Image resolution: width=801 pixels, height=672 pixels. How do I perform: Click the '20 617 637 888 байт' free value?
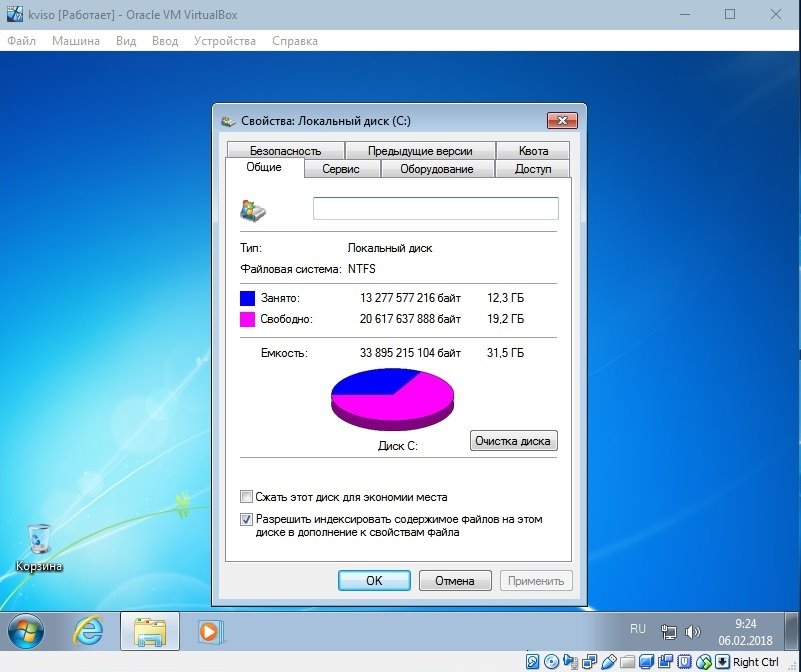coord(410,319)
